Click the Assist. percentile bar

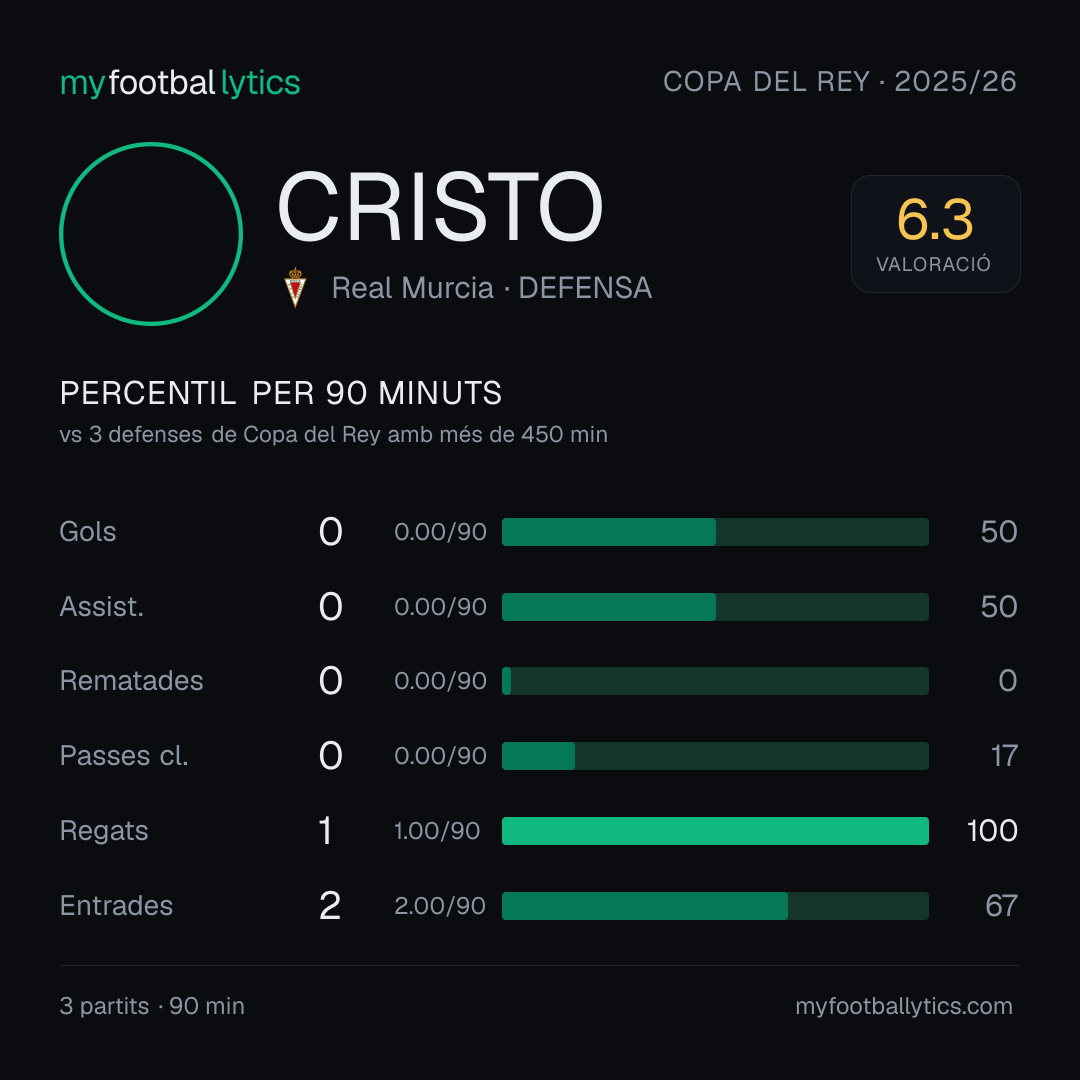(x=715, y=607)
